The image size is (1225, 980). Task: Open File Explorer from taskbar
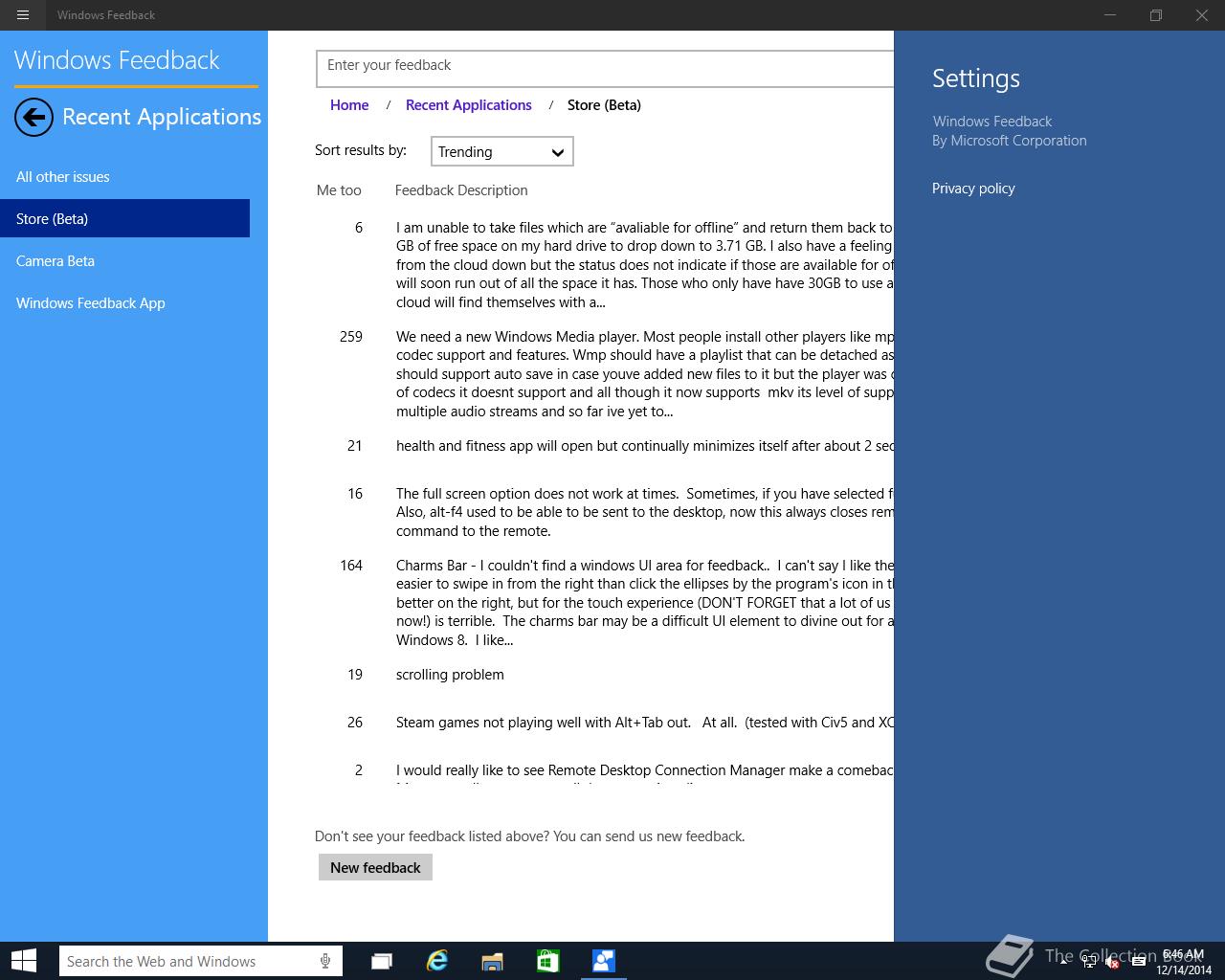point(492,961)
